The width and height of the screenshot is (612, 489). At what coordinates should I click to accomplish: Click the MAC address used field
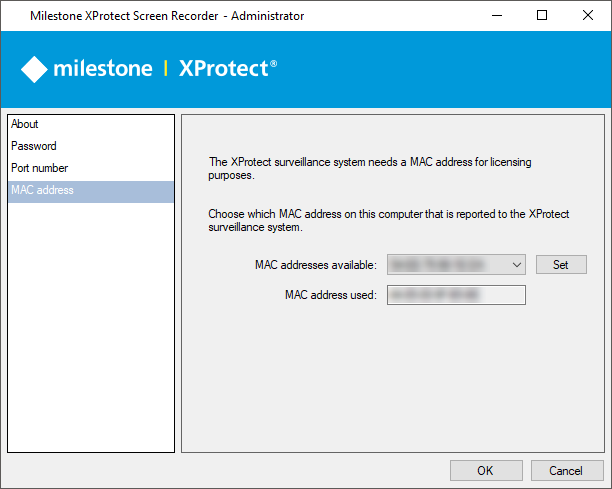pyautogui.click(x=456, y=294)
